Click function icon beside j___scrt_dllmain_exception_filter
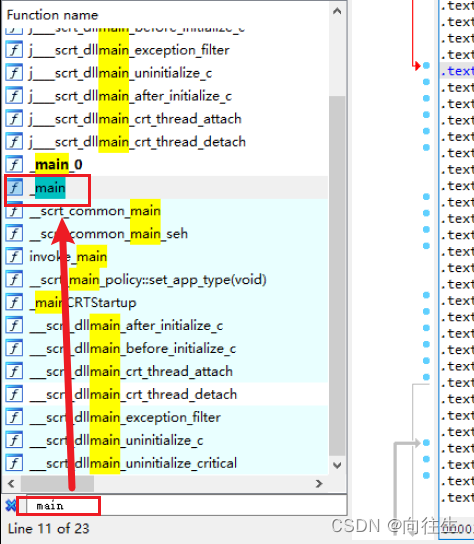This screenshot has width=474, height=544. pos(14,50)
